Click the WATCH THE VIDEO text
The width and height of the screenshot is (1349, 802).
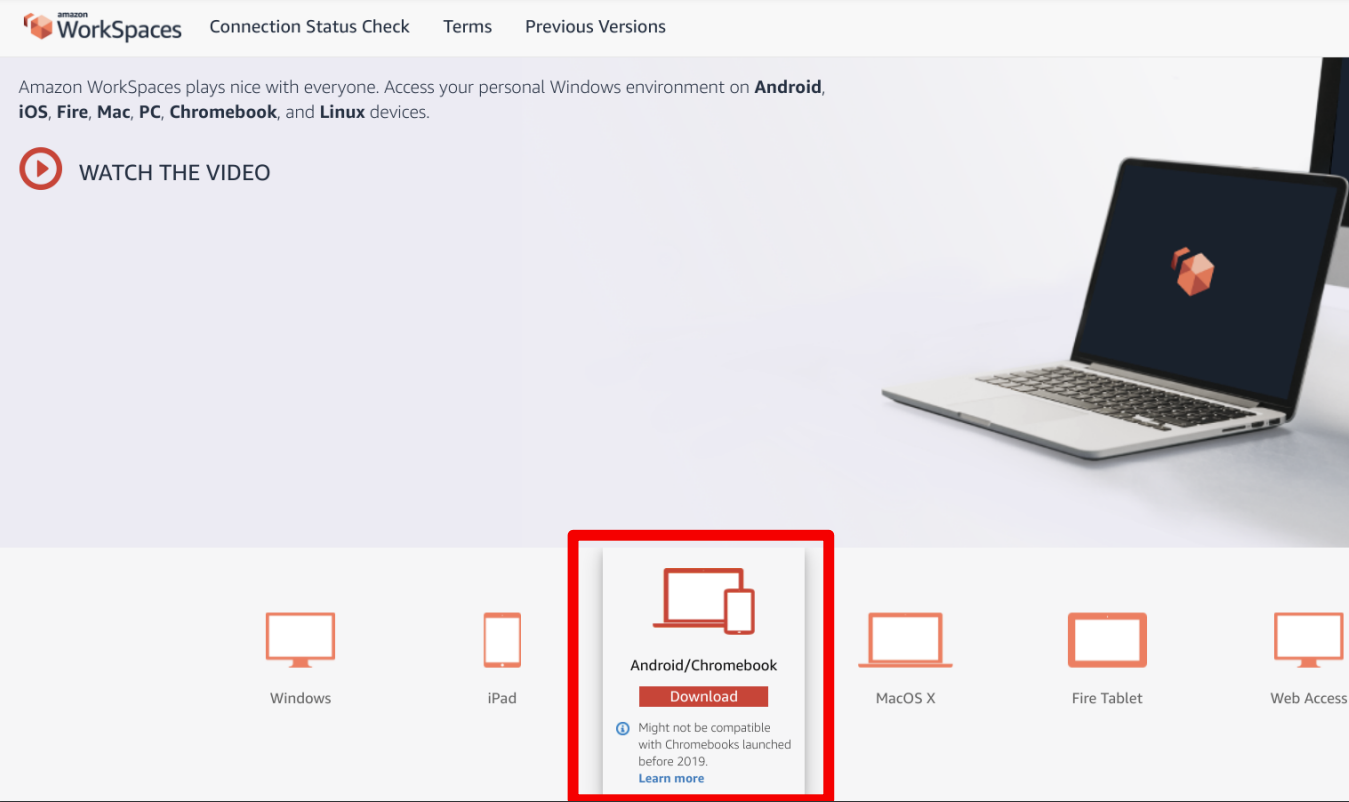(174, 172)
